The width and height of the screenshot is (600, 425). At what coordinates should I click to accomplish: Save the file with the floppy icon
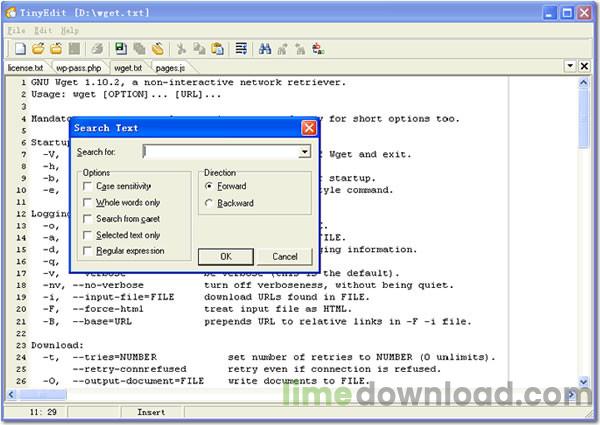[121, 49]
